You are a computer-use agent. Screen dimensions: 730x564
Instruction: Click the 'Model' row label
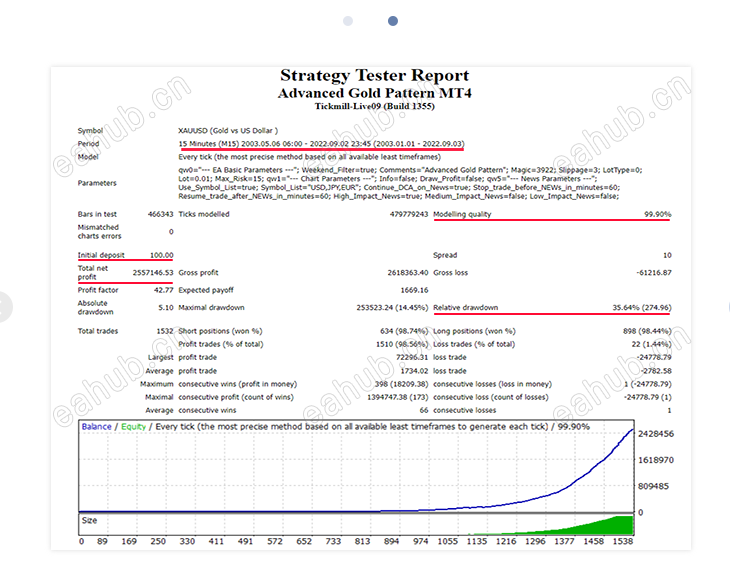coord(88,157)
